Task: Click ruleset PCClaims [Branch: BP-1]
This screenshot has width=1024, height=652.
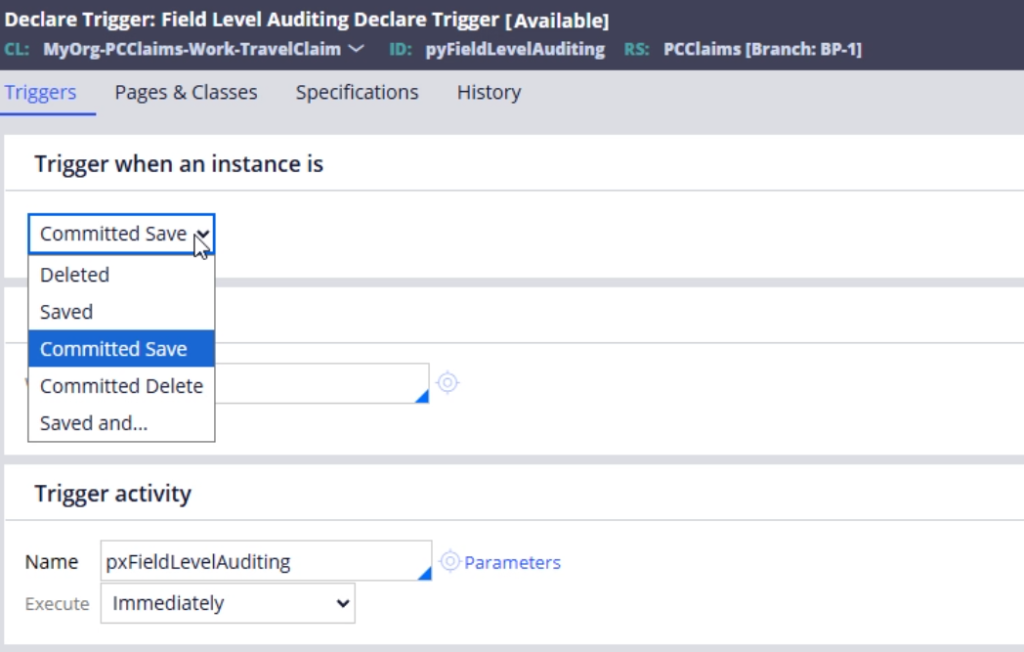Action: coord(762,49)
